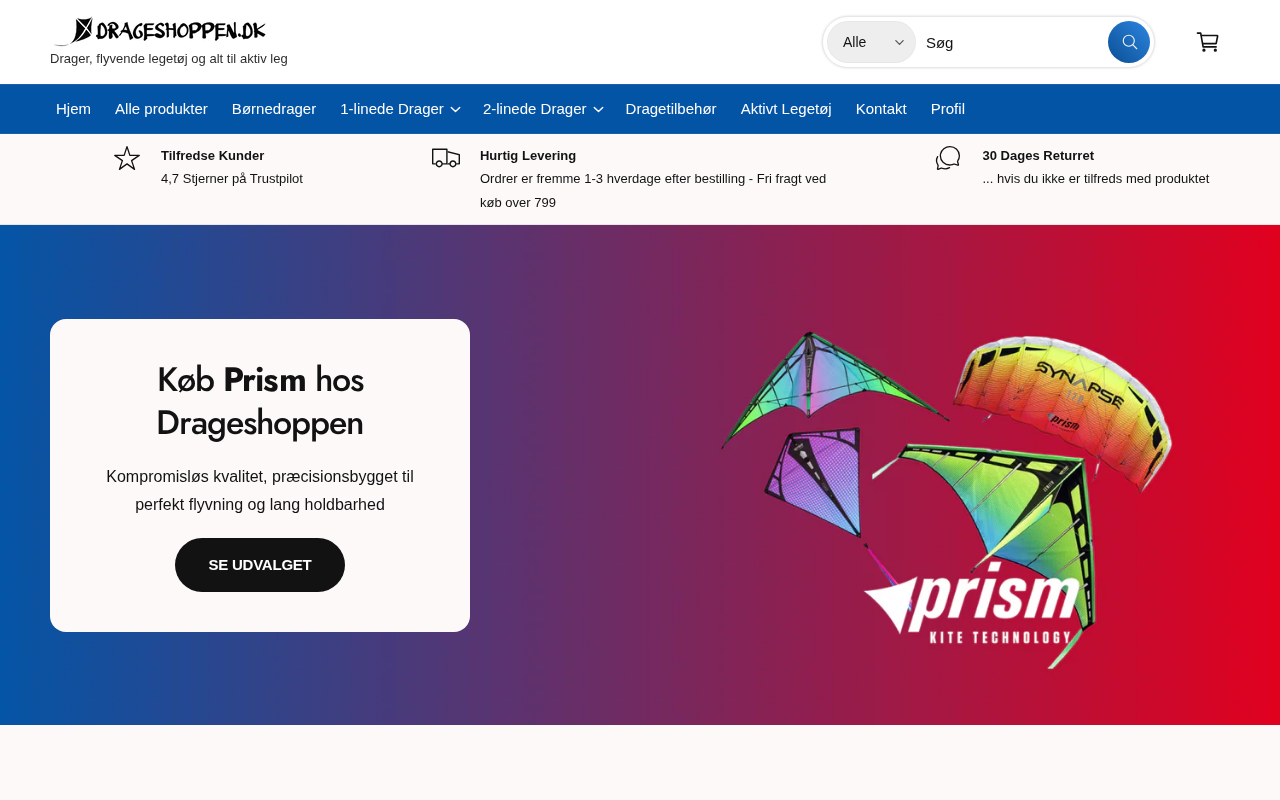Open the Alle category dropdown
Image resolution: width=1280 pixels, height=800 pixels.
(871, 42)
